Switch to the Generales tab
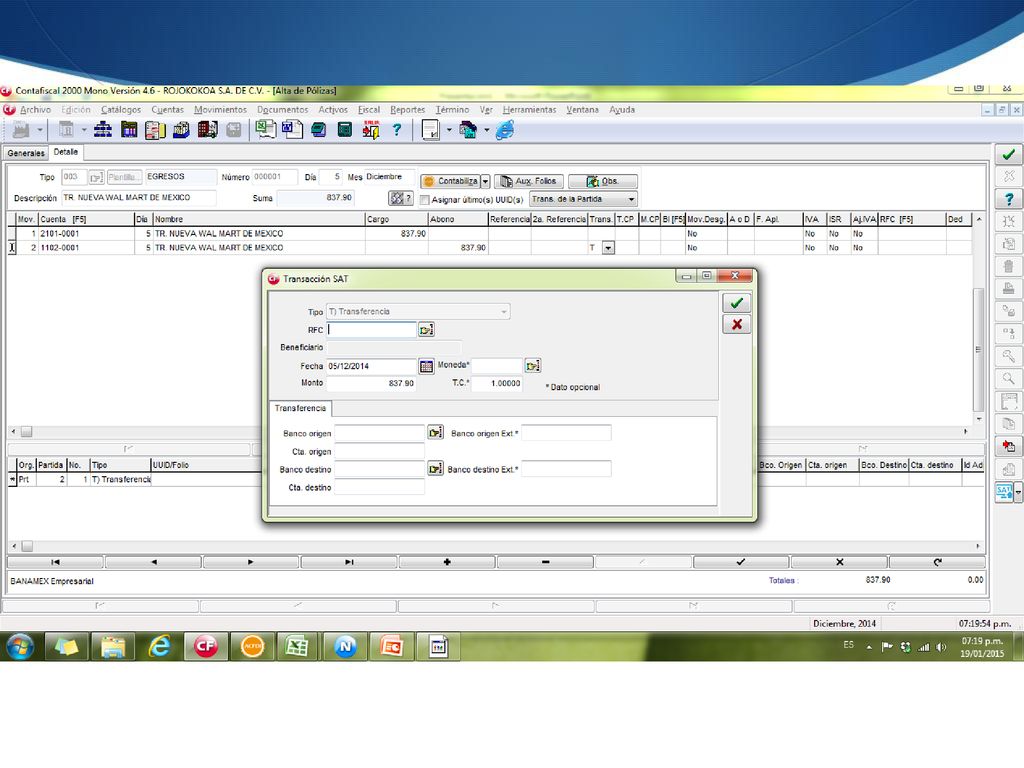The image size is (1024, 768). pyautogui.click(x=26, y=153)
